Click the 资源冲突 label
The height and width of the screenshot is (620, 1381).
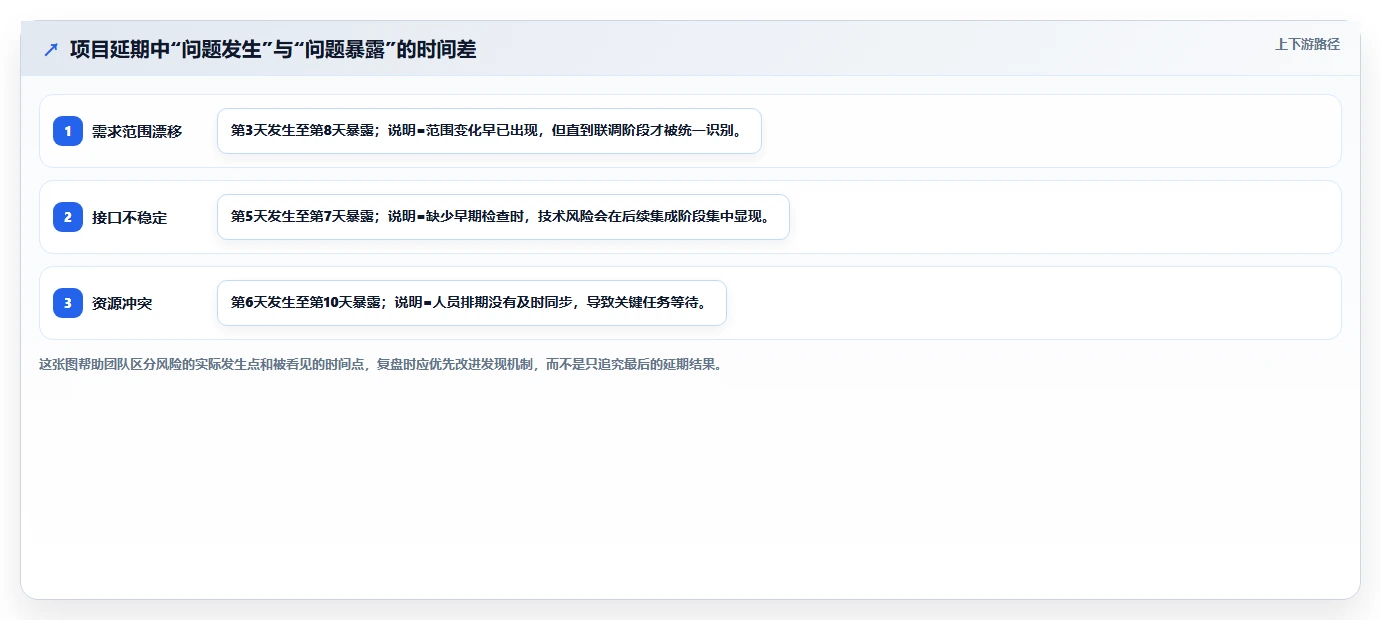click(x=122, y=303)
